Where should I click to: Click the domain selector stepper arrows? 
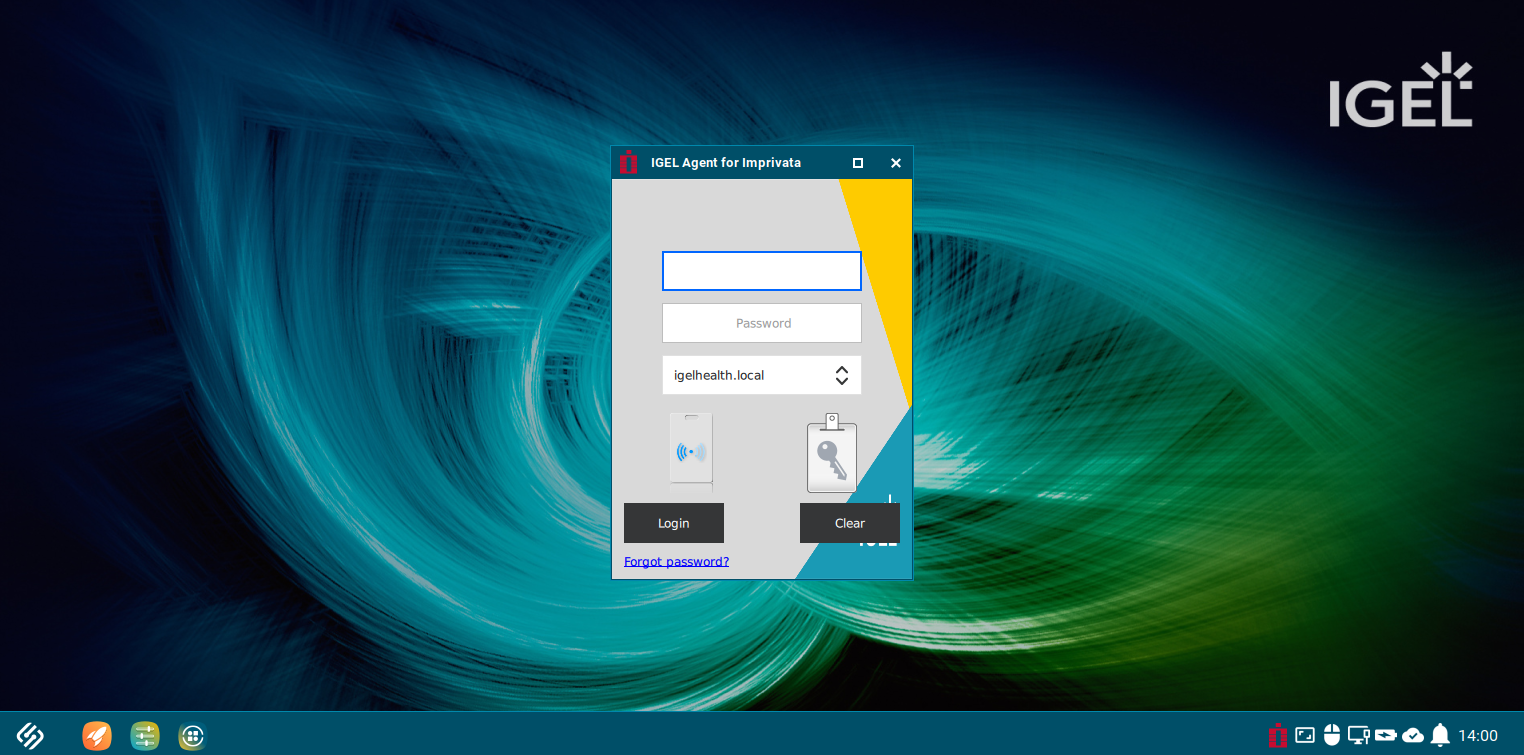[x=843, y=375]
